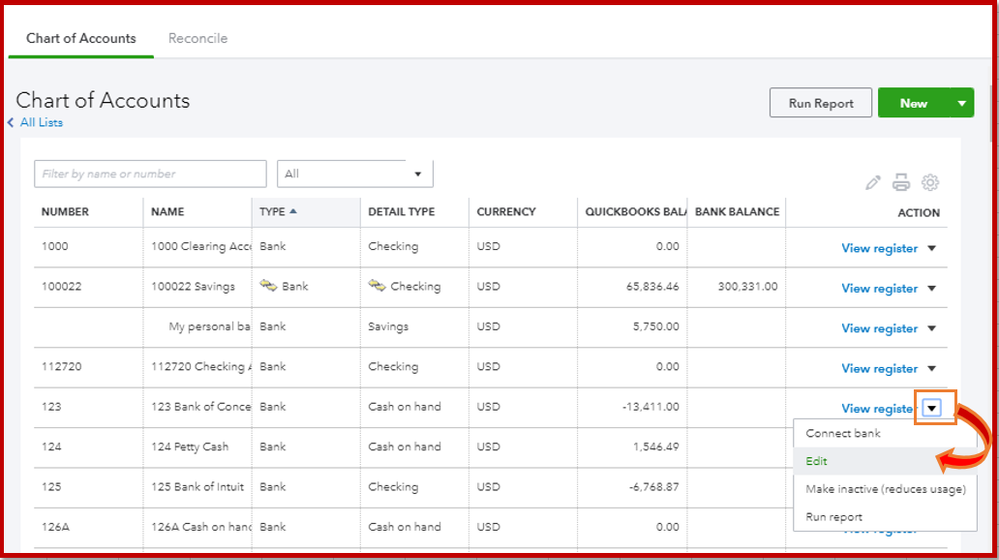Viewport: 999px width, 560px height.
Task: Select the 125 Bank of Intuit name cell
Action: [x=198, y=487]
